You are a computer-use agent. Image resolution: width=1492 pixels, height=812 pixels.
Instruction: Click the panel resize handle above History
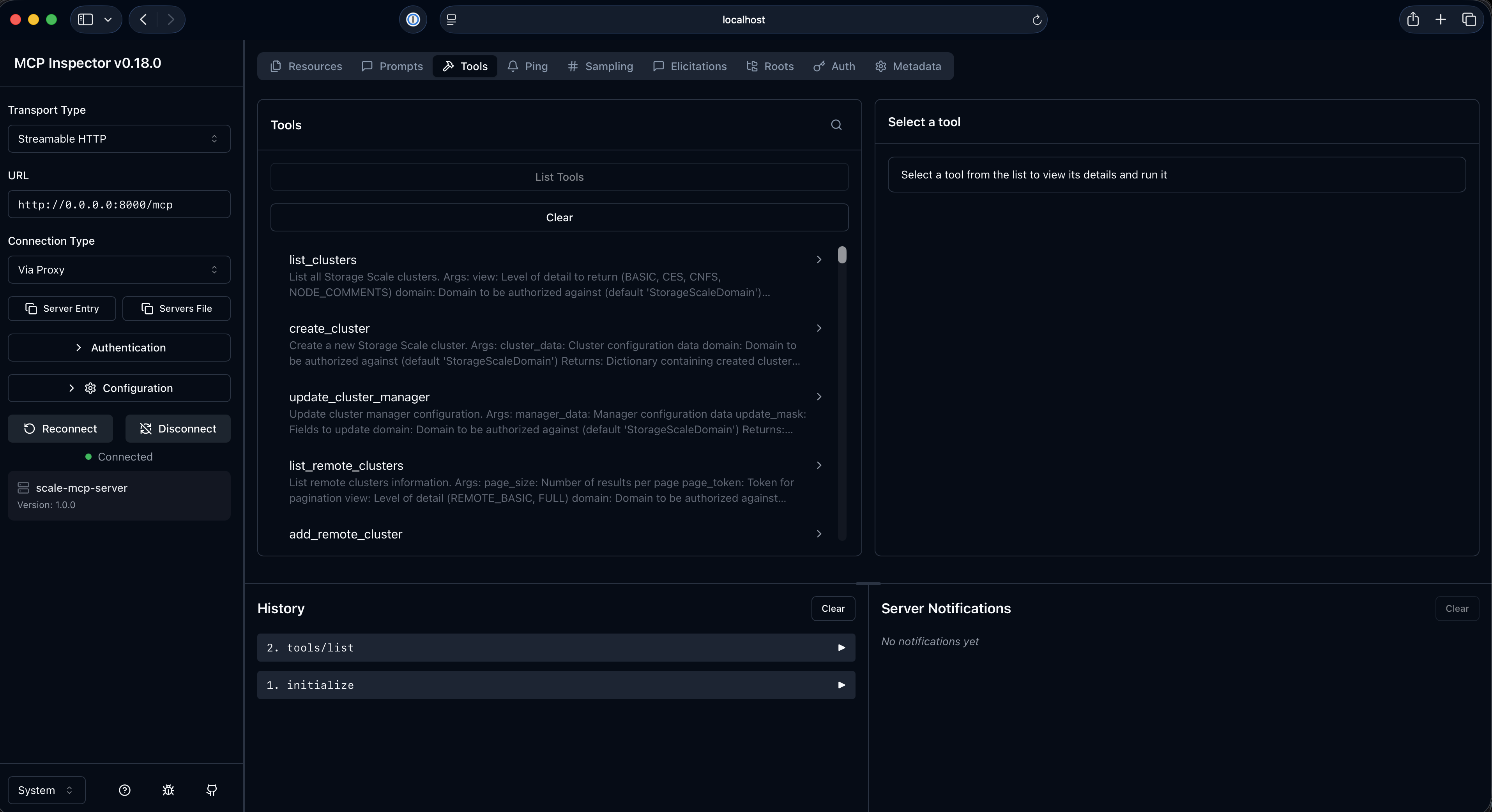click(x=868, y=583)
